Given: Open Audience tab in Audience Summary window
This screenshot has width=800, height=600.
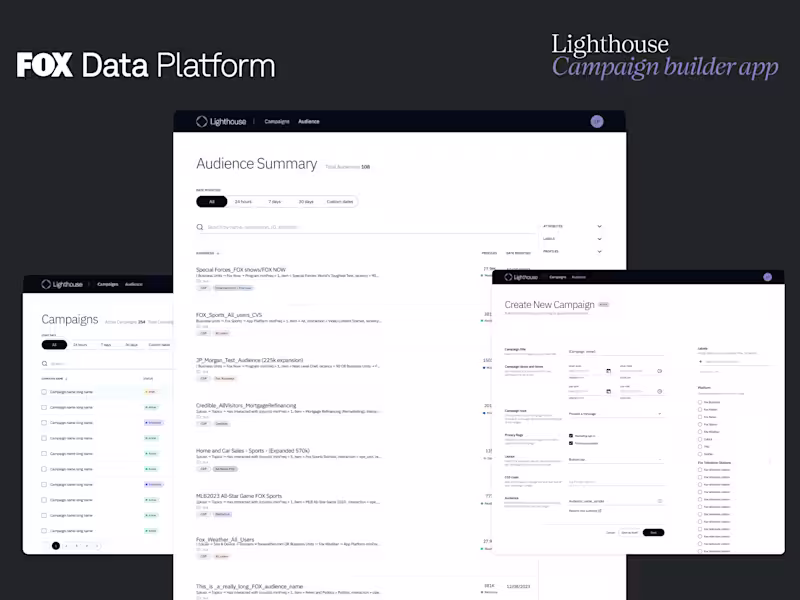Looking at the screenshot, I should (x=309, y=121).
